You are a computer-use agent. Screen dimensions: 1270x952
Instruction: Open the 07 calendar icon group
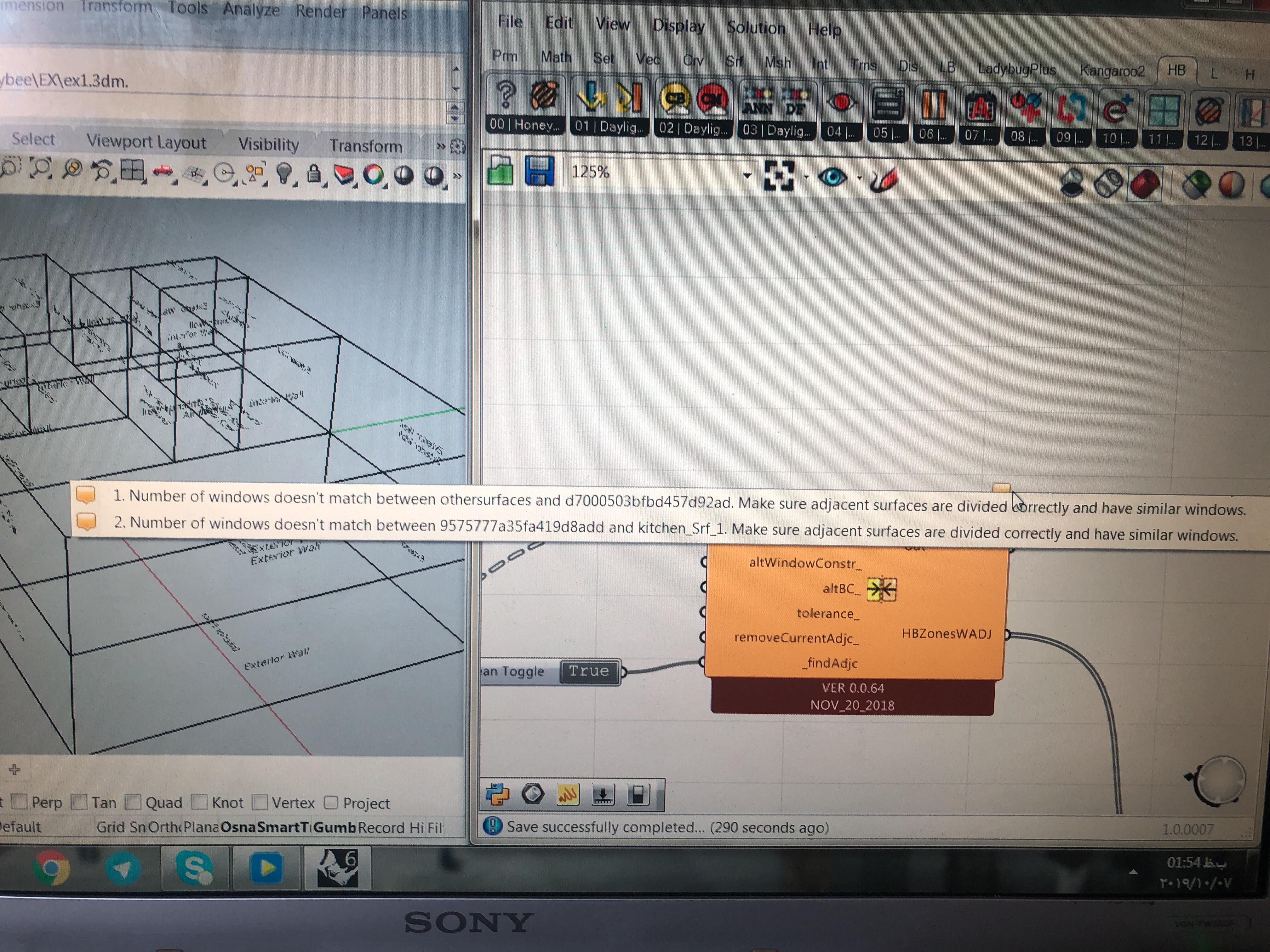coord(980,108)
